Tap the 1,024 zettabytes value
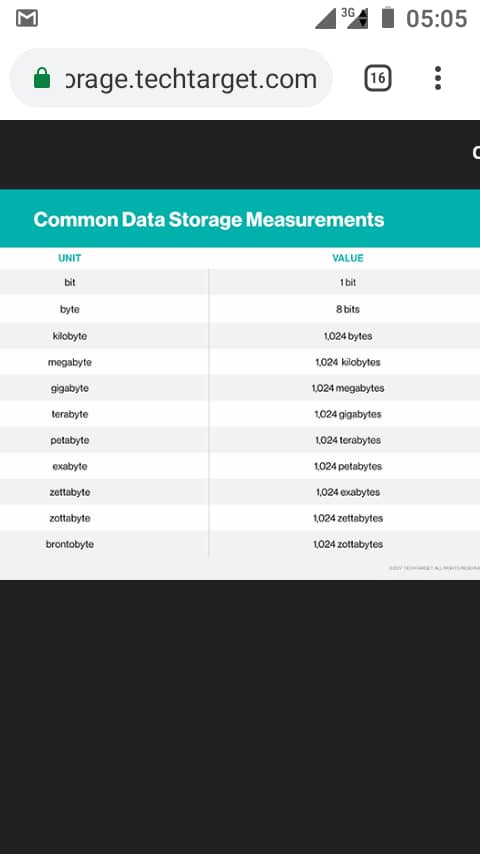This screenshot has height=854, width=480. pos(348,518)
